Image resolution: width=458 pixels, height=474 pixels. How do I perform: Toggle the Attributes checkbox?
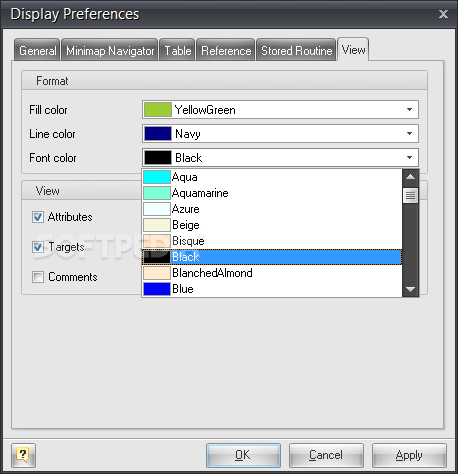(x=38, y=217)
